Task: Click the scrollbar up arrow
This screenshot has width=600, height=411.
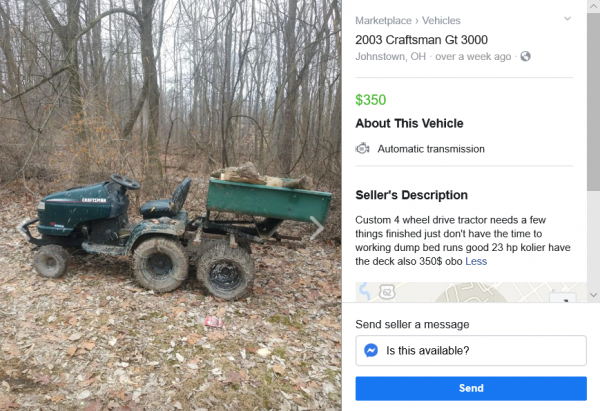Action: tap(594, 6)
